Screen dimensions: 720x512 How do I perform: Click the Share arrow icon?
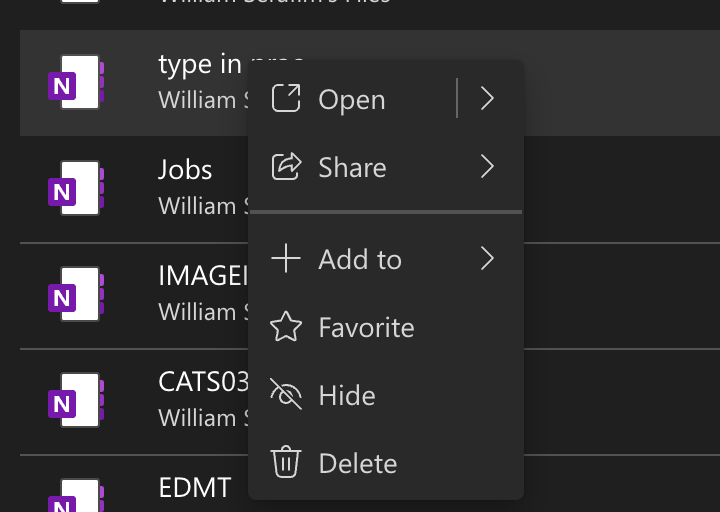tap(287, 166)
